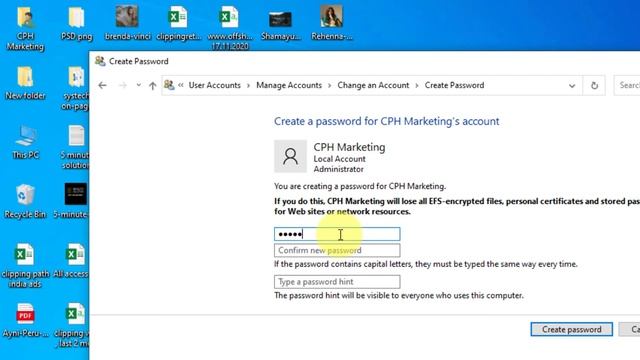Click the new password field
The height and width of the screenshot is (360, 640).
(x=337, y=234)
